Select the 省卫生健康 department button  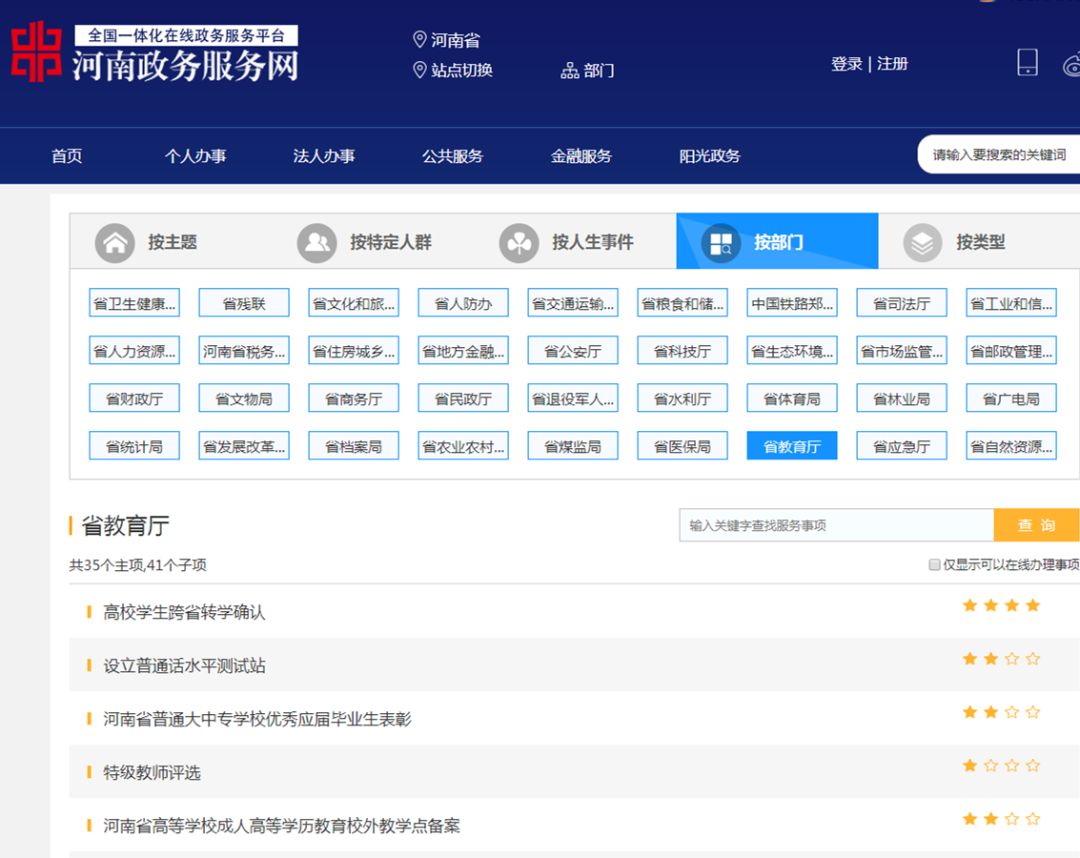tap(134, 303)
